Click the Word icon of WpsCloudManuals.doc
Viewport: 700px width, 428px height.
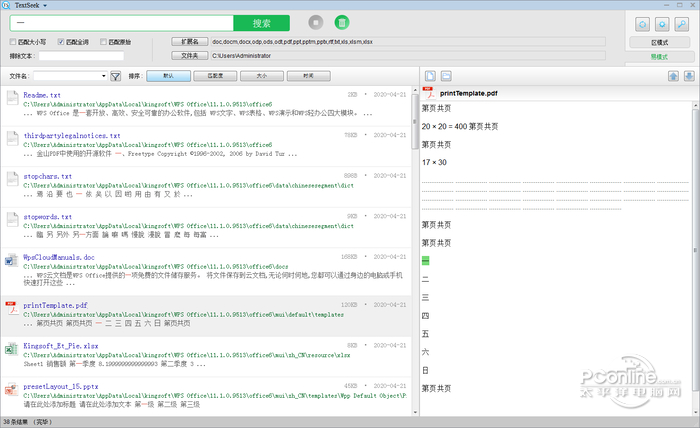(11, 260)
